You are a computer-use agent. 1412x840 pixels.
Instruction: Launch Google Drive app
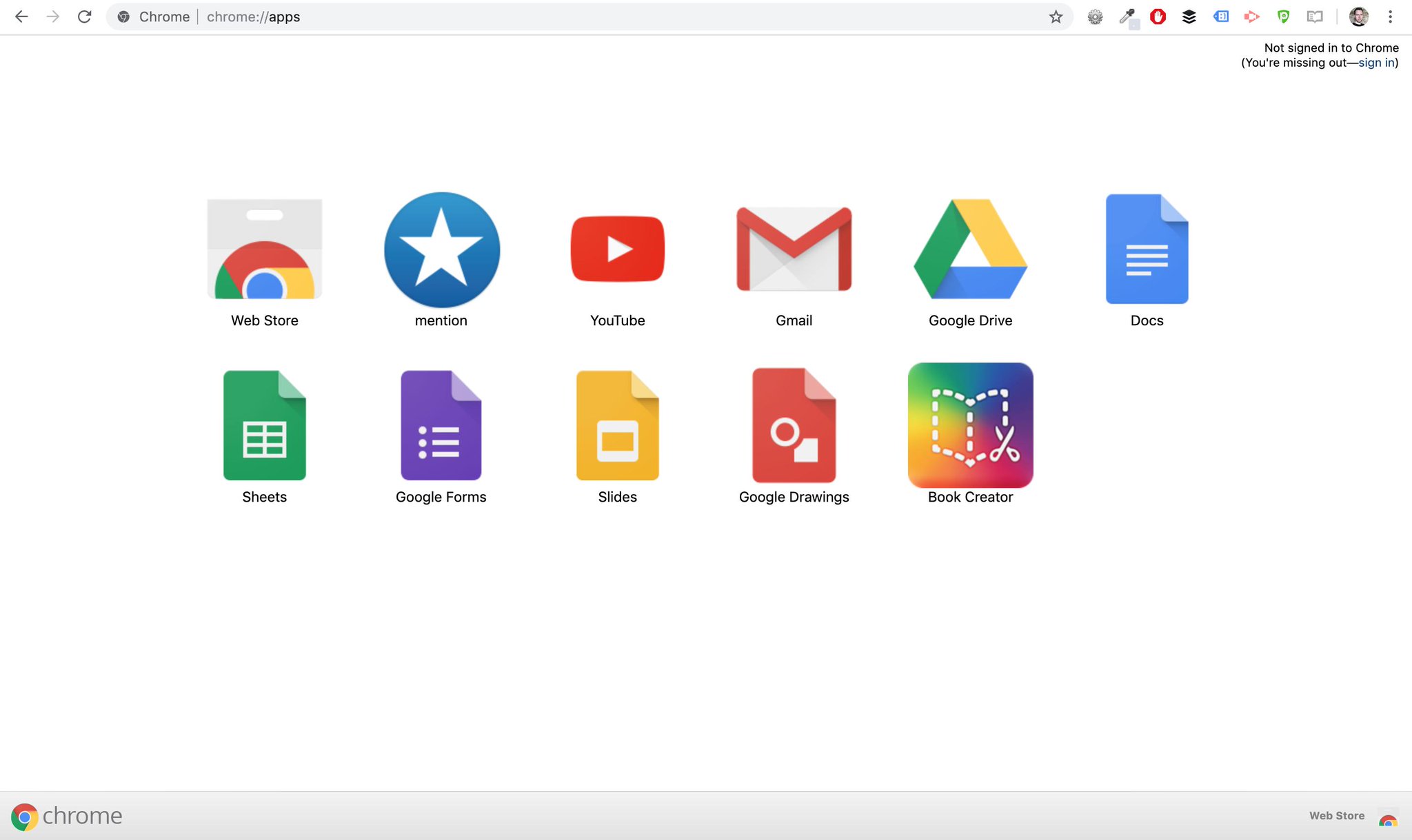970,249
